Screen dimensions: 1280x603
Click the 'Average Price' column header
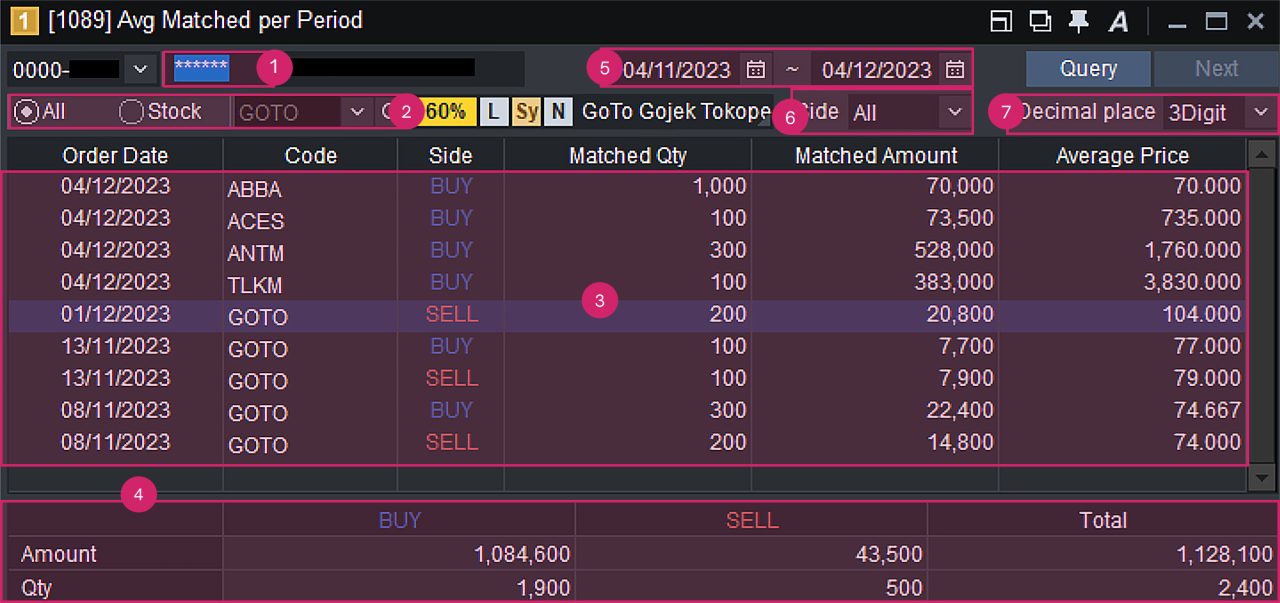tap(1122, 155)
